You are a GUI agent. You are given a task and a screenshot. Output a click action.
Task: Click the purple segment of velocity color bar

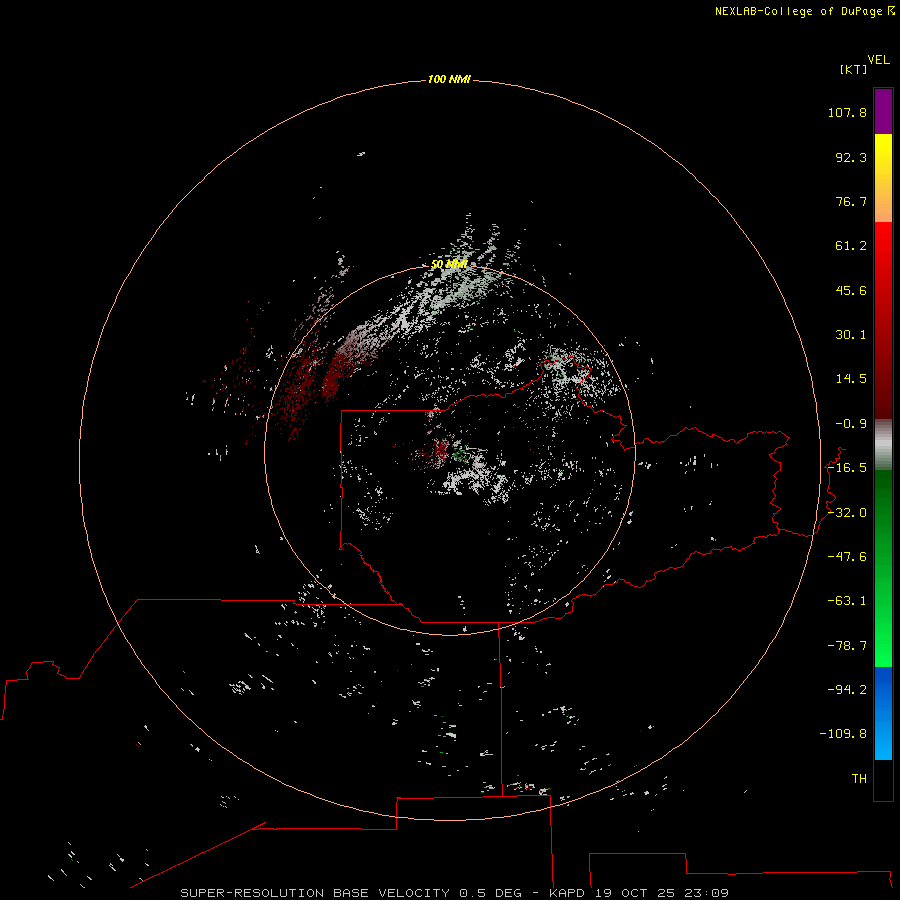[883, 111]
